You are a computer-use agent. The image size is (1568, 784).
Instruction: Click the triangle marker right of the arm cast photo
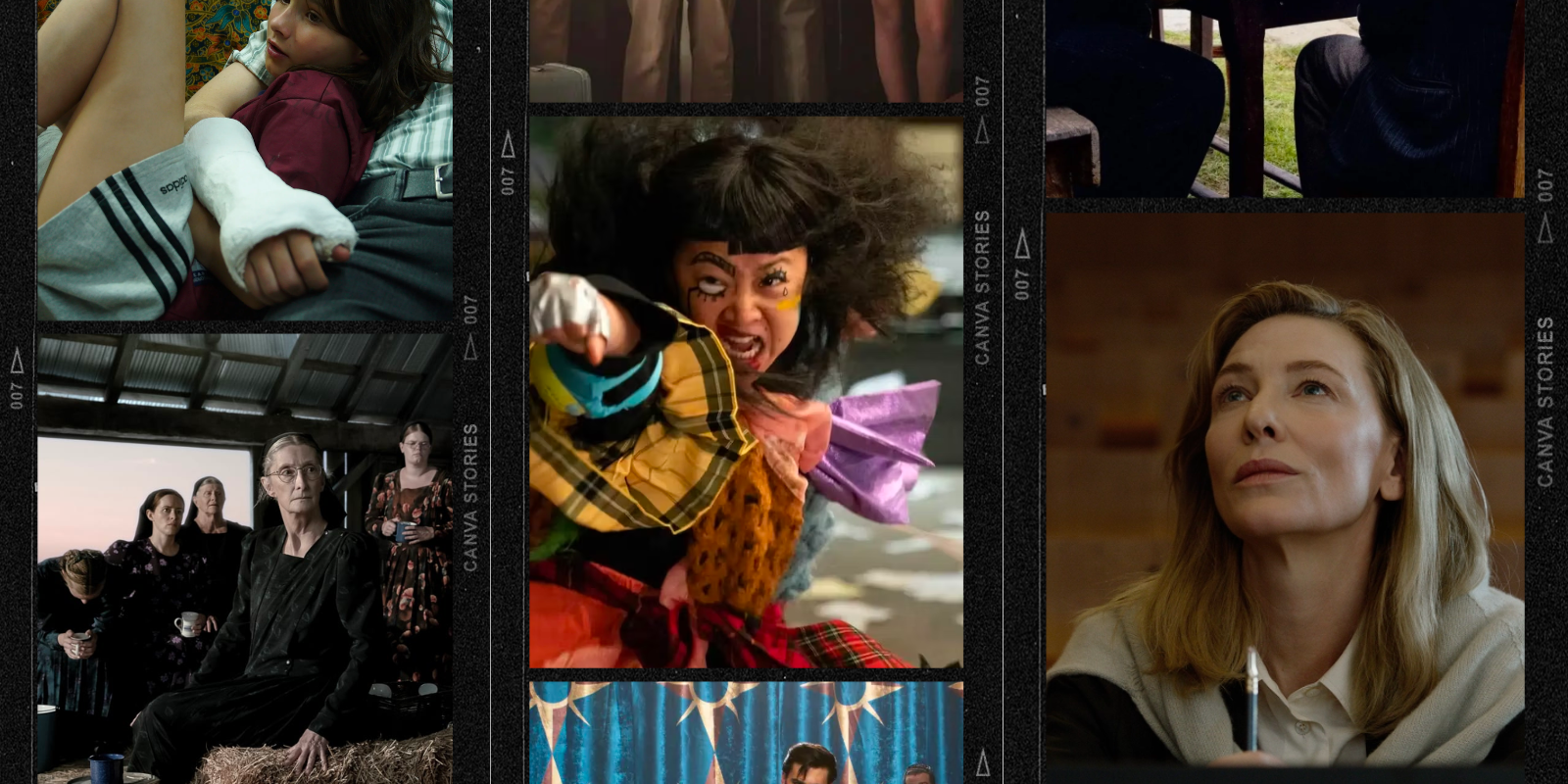coord(507,145)
